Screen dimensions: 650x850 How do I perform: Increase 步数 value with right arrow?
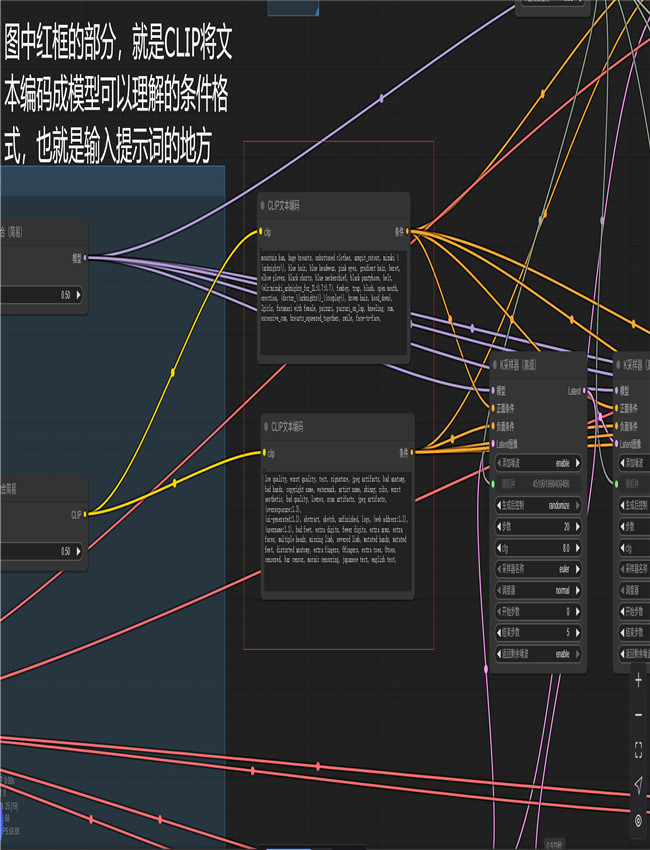578,526
